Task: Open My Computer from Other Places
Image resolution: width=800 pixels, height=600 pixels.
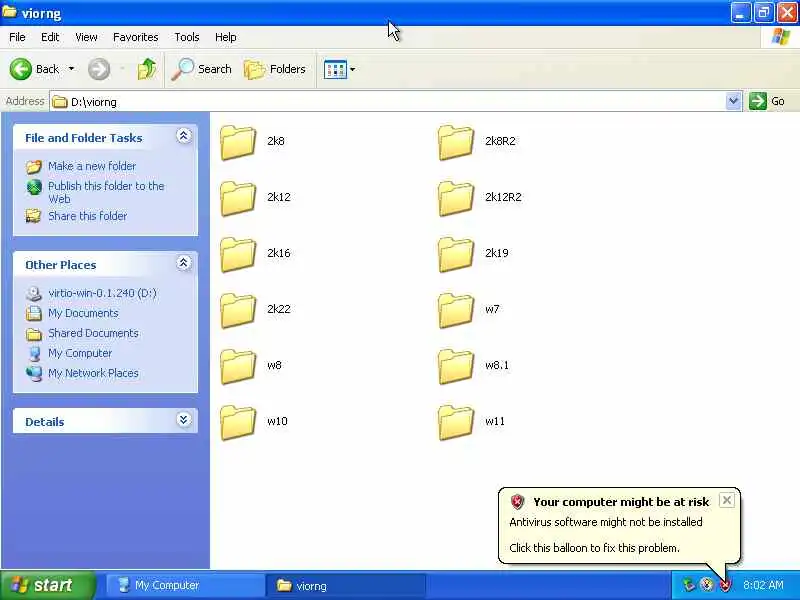Action: (x=80, y=353)
